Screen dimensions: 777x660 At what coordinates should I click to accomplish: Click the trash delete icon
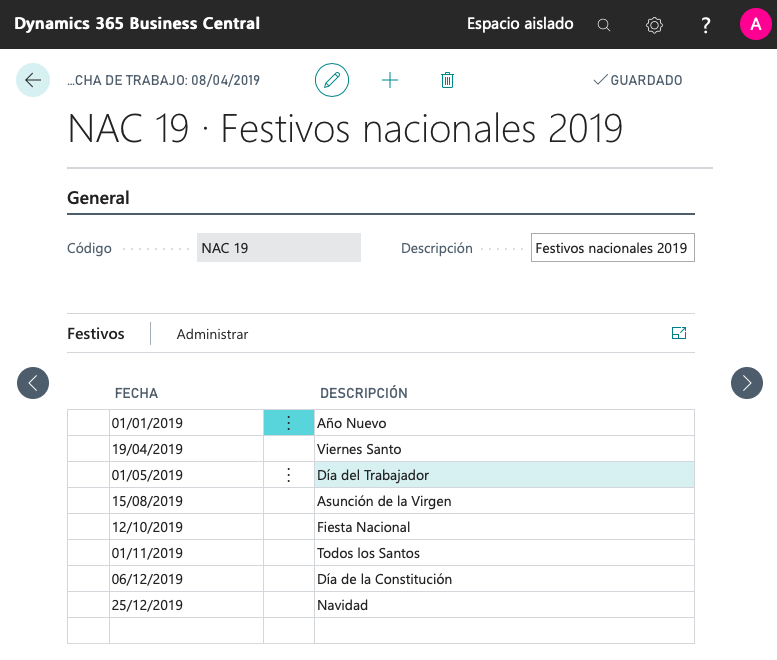pos(447,80)
